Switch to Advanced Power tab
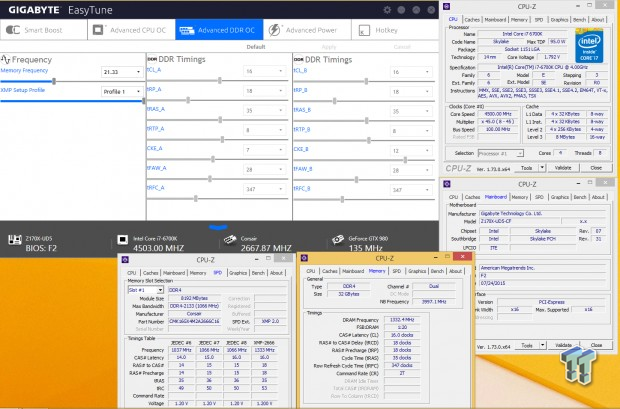 (307, 30)
